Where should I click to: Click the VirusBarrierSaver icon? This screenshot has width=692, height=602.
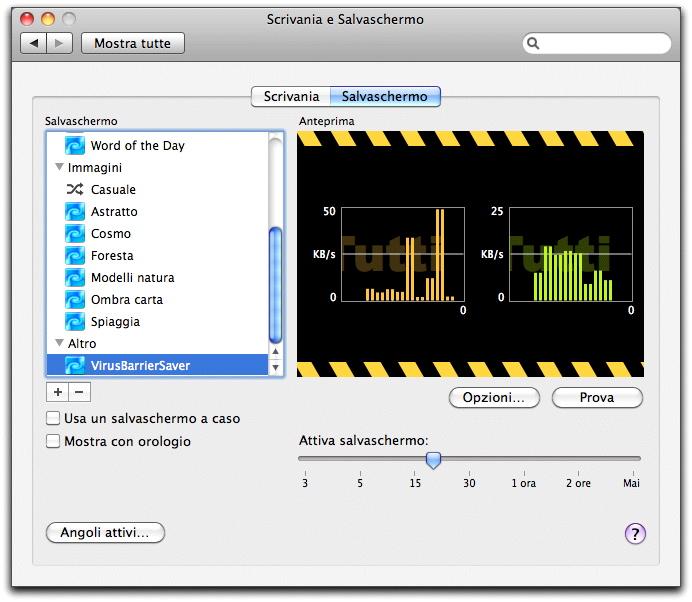75,365
